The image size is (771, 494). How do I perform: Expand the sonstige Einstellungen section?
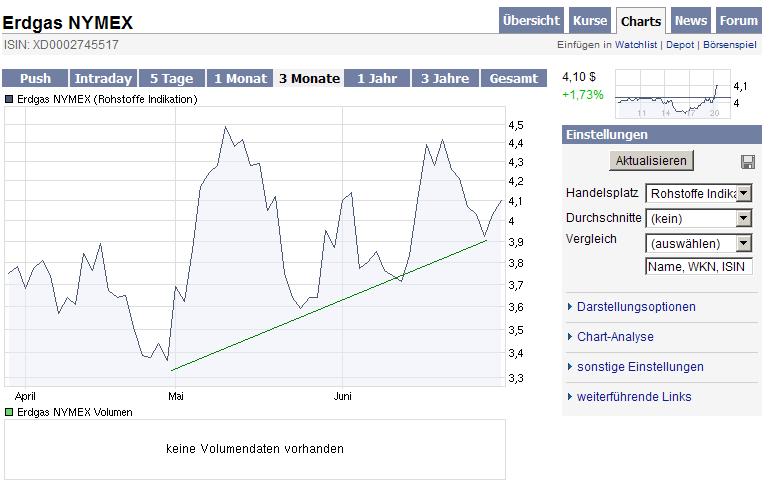[640, 367]
